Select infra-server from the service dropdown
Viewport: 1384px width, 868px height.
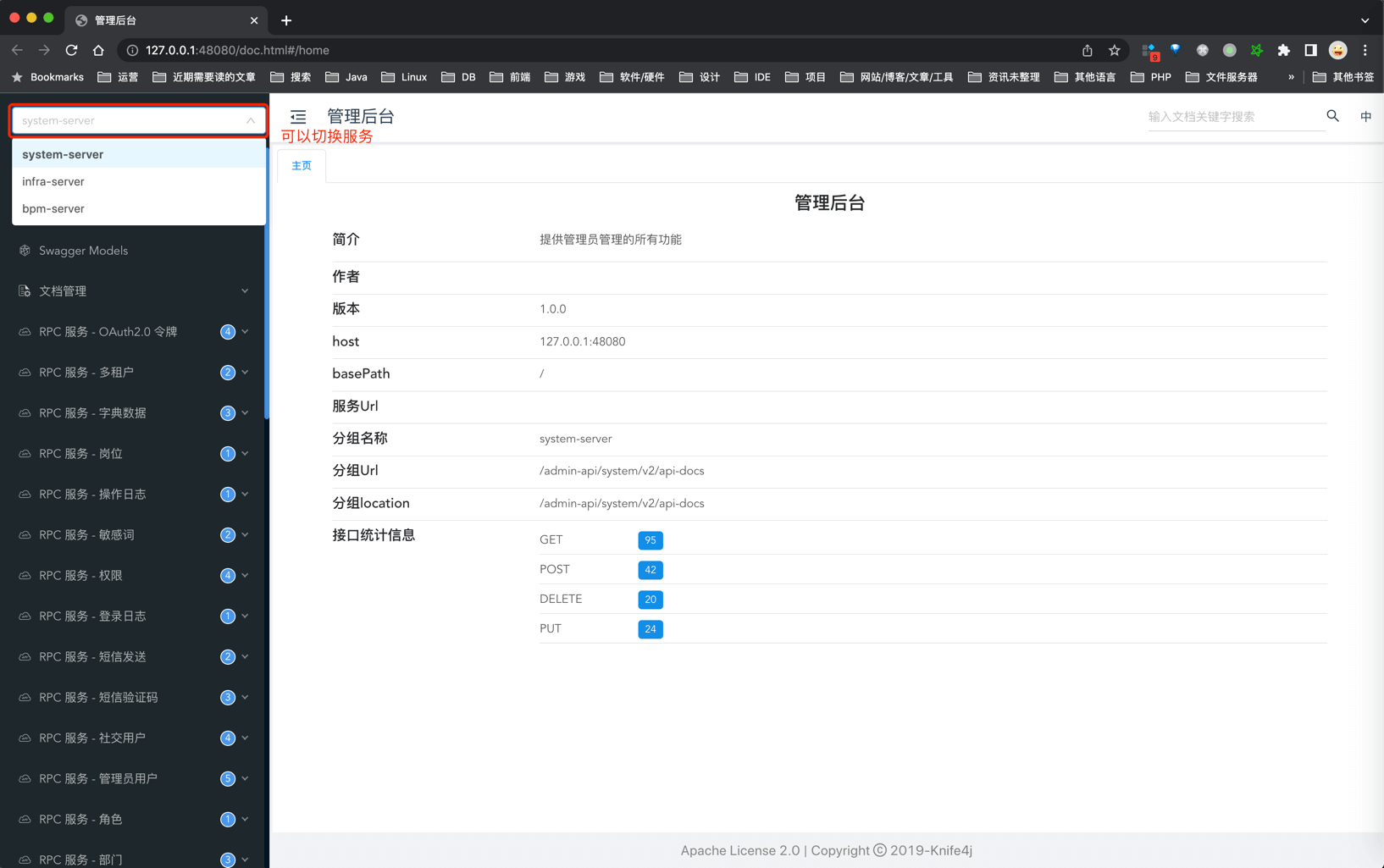pyautogui.click(x=53, y=181)
